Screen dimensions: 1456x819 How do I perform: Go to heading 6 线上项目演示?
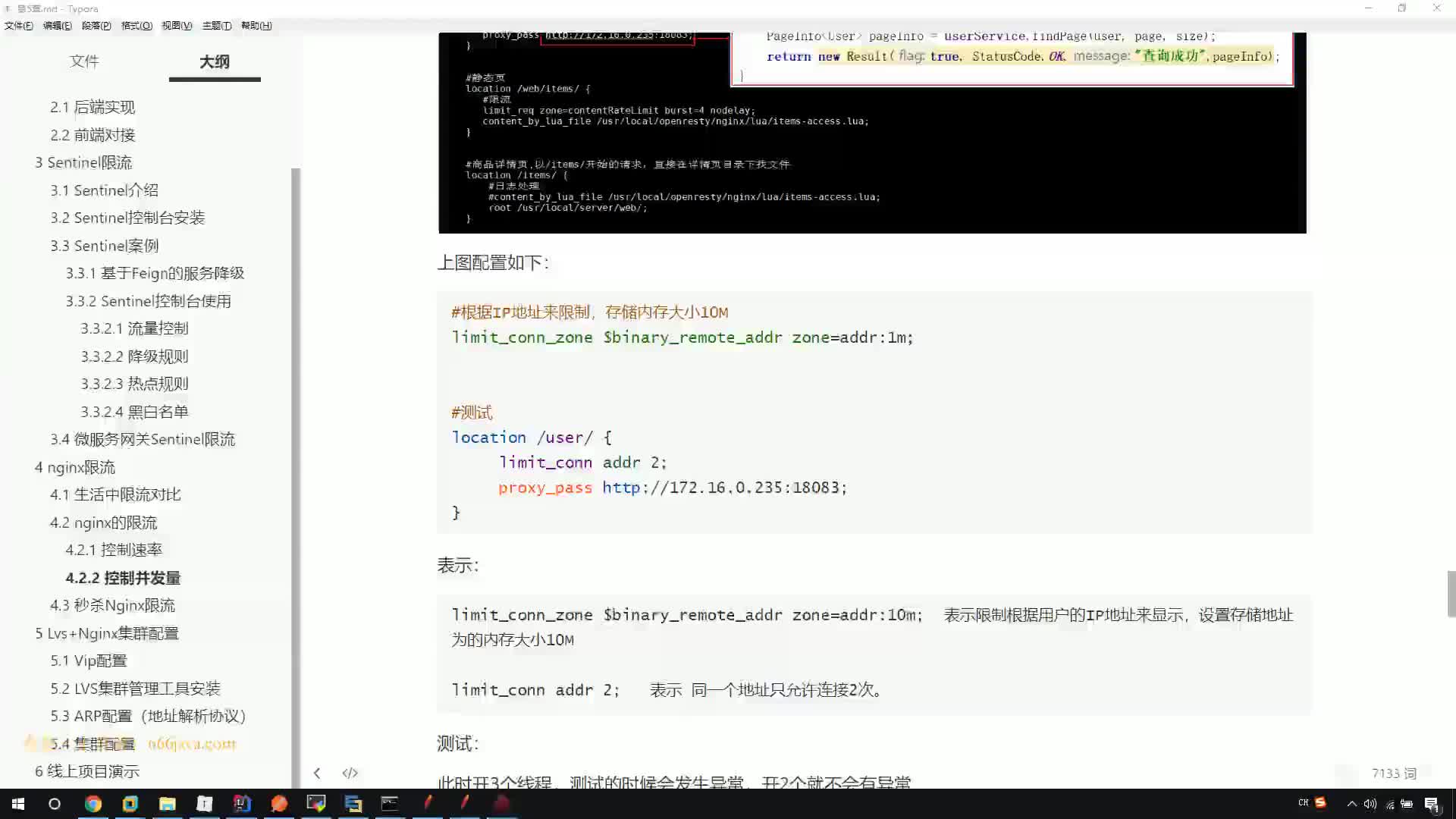coord(87,771)
